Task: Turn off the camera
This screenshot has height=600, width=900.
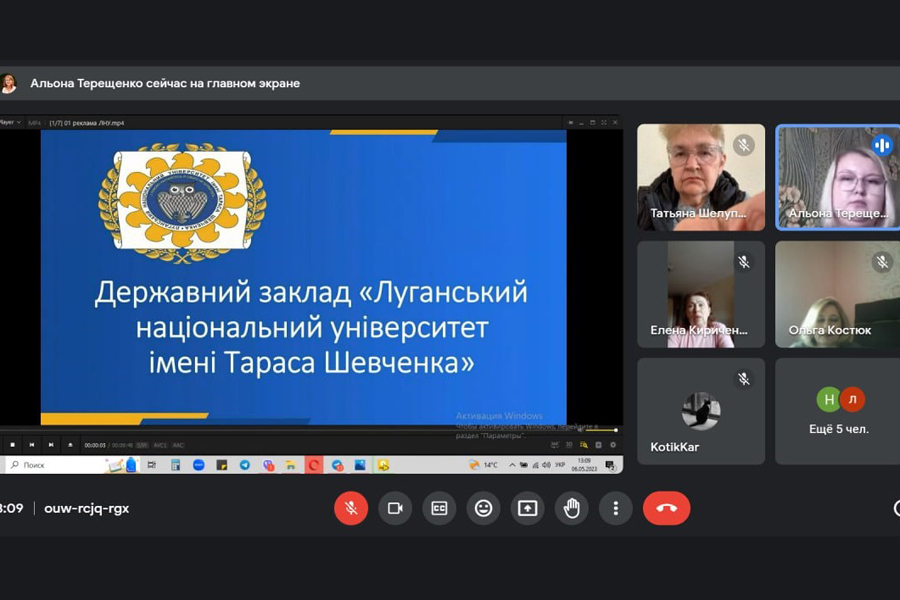Action: pos(395,508)
